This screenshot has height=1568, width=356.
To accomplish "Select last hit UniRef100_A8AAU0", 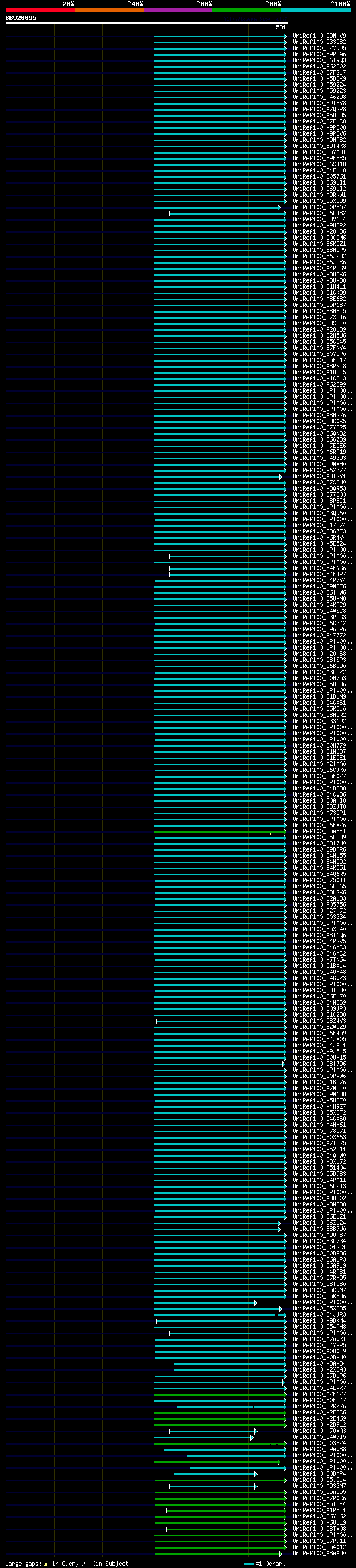I will coord(319,1554).
